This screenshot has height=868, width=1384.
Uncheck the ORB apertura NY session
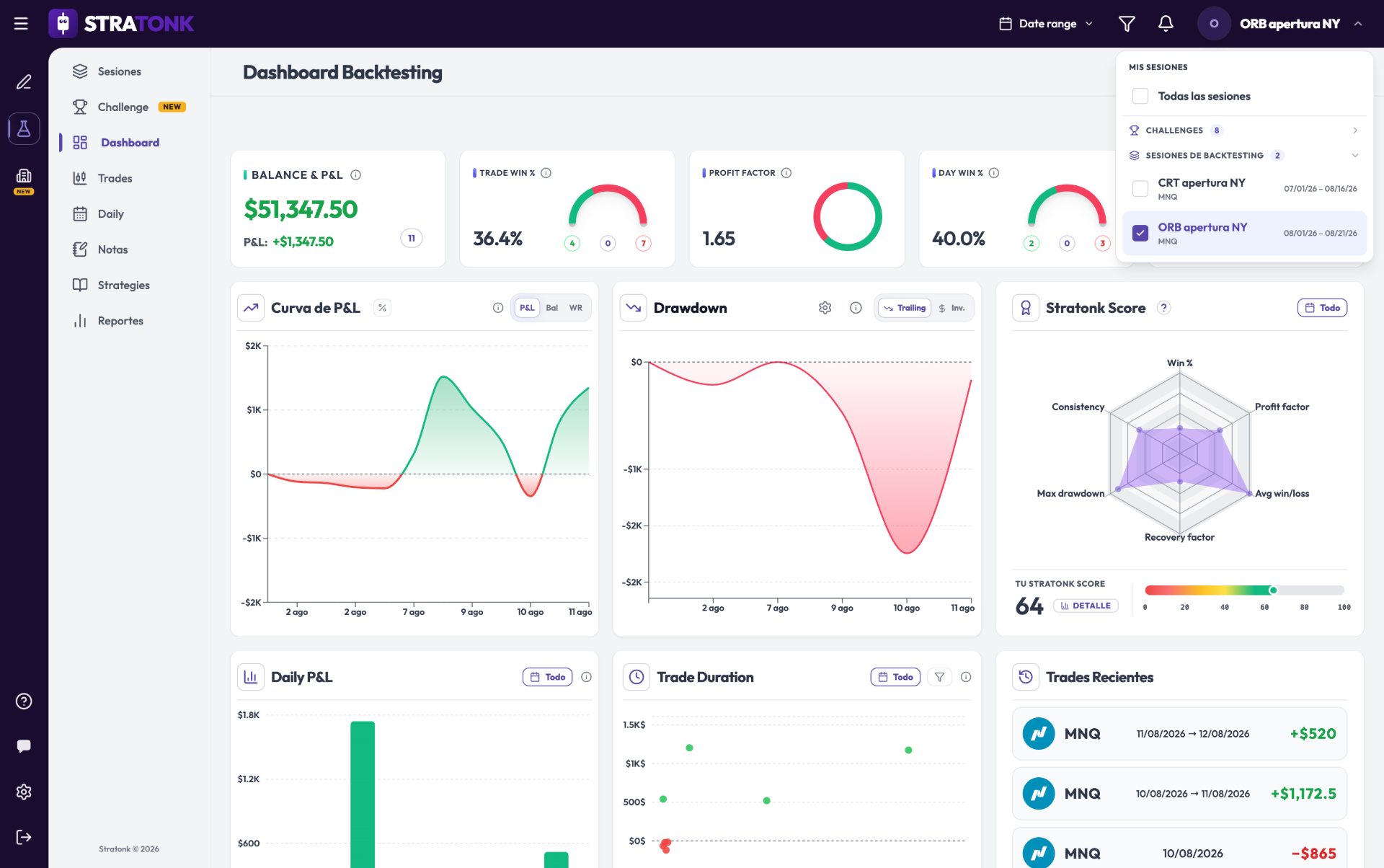click(x=1140, y=234)
